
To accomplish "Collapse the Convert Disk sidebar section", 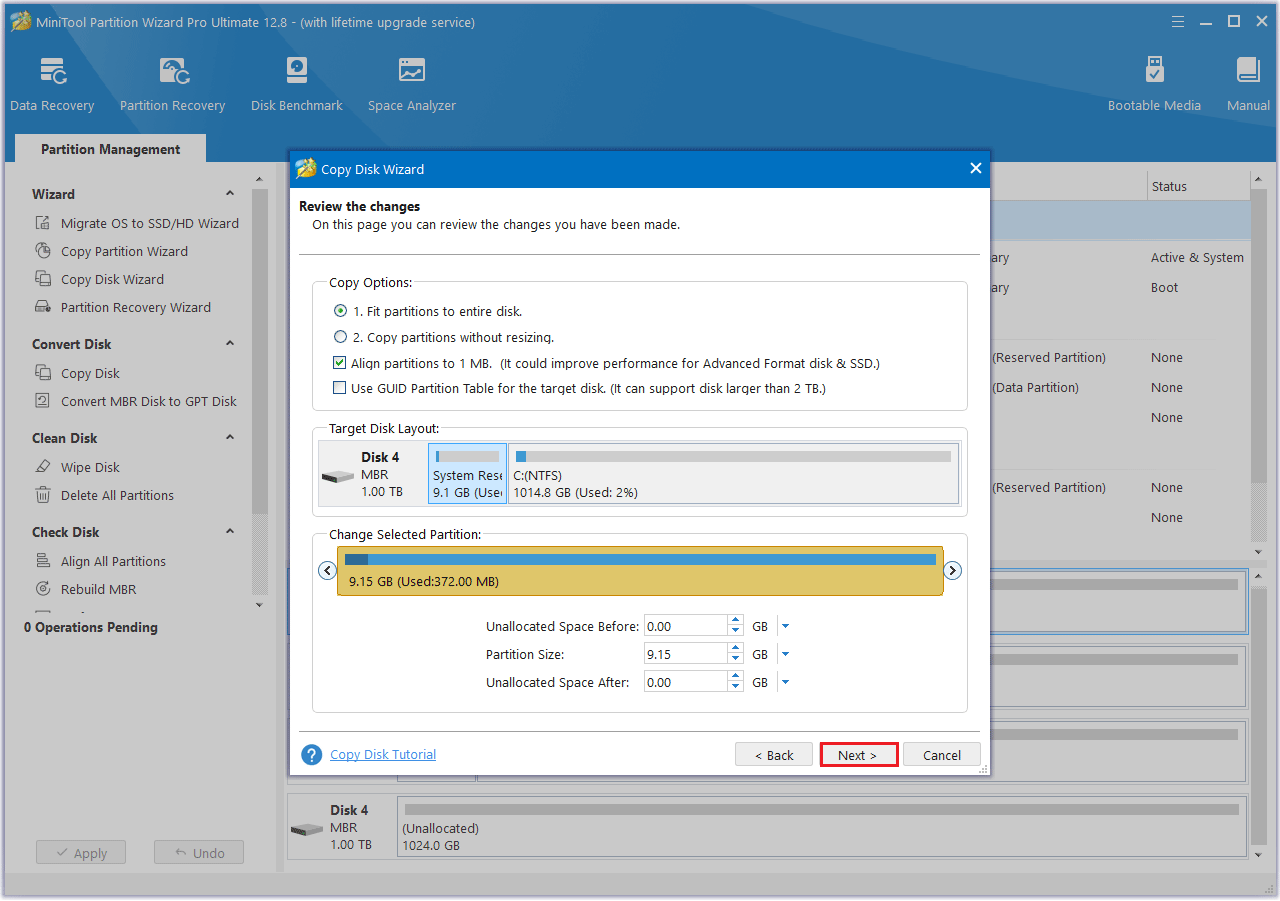I will [230, 344].
